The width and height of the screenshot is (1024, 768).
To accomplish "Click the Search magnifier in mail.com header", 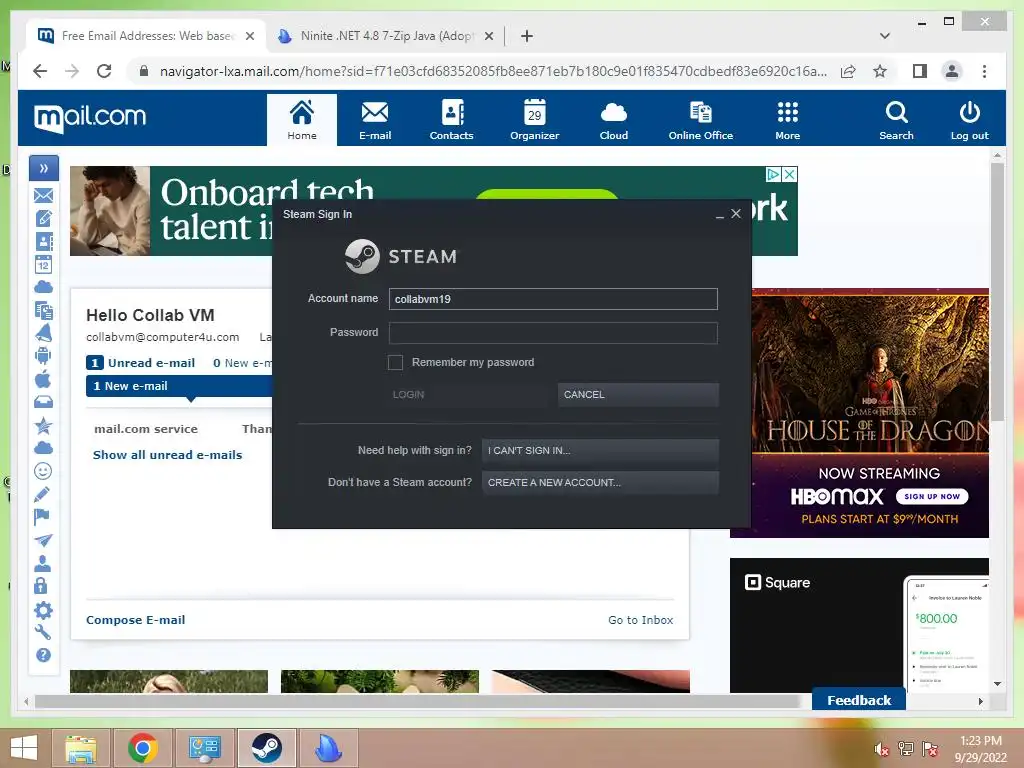I will click(x=896, y=120).
